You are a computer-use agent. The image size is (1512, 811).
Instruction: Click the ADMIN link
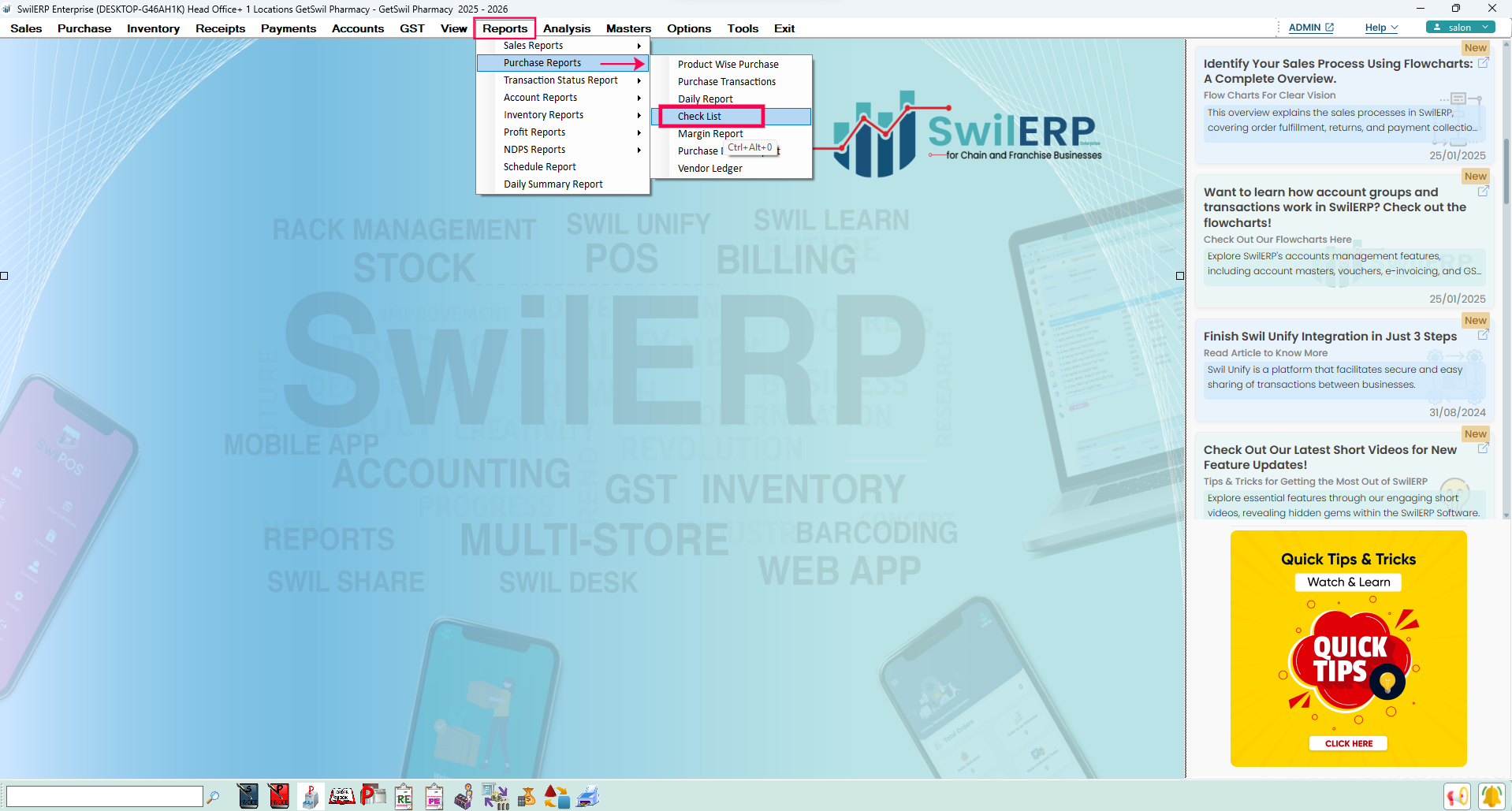point(1311,28)
